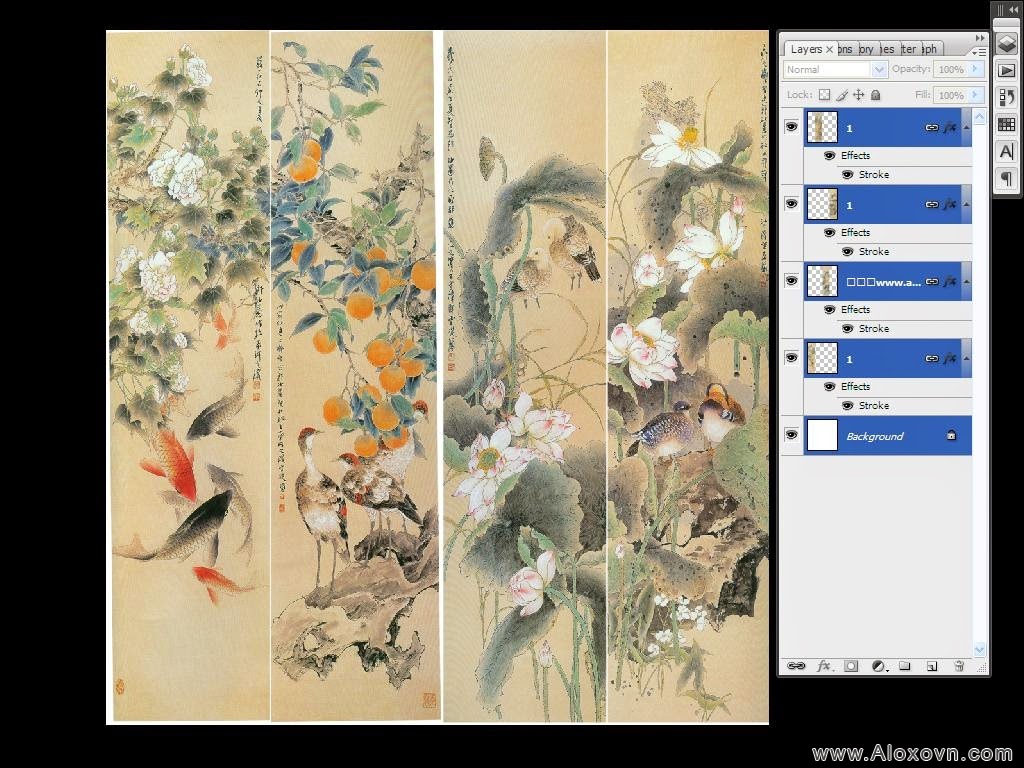Open the Opacity slider arrow
The image size is (1024, 768).
pos(976,69)
